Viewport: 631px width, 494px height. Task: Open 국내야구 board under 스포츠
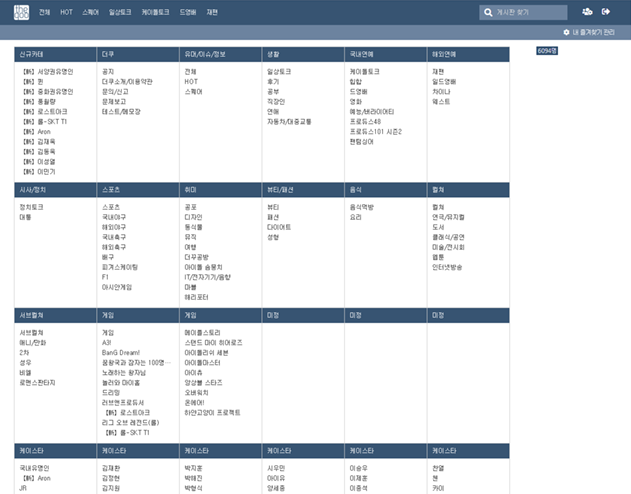[113, 216]
